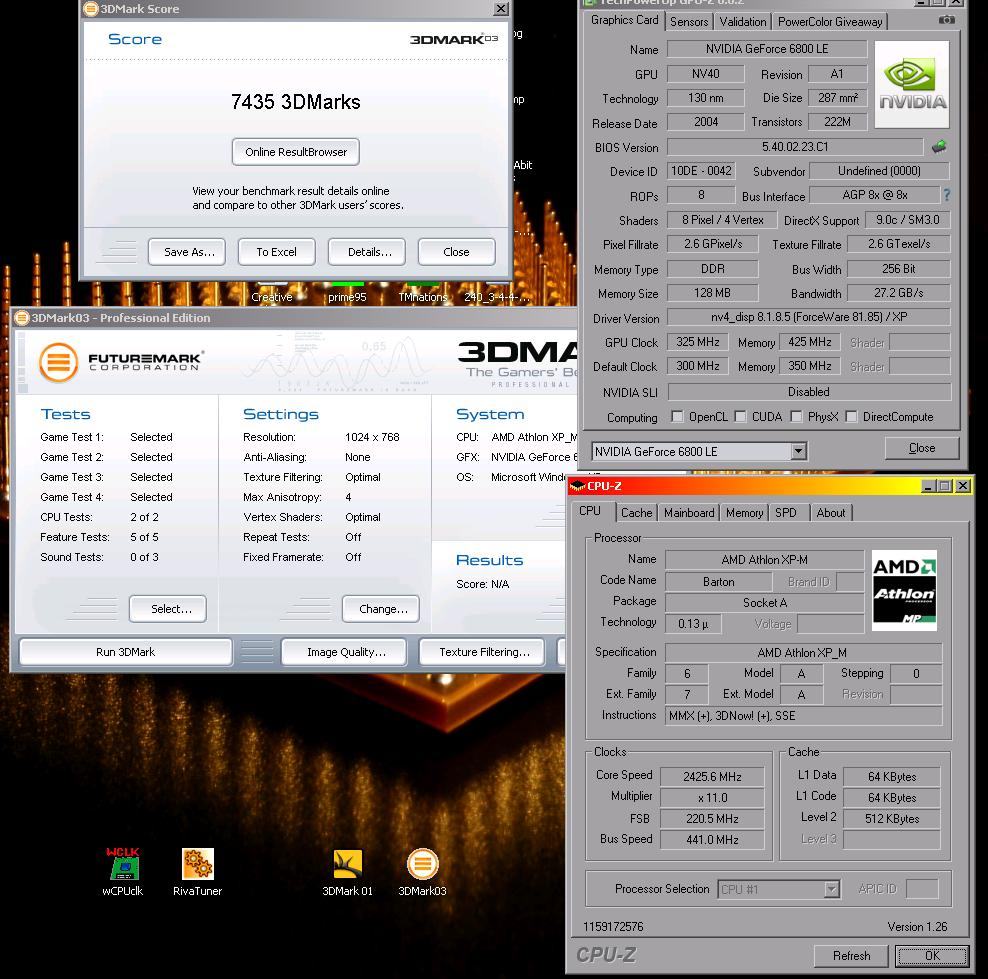The height and width of the screenshot is (979, 988).
Task: Click the prime95 desktop label
Action: [x=347, y=297]
